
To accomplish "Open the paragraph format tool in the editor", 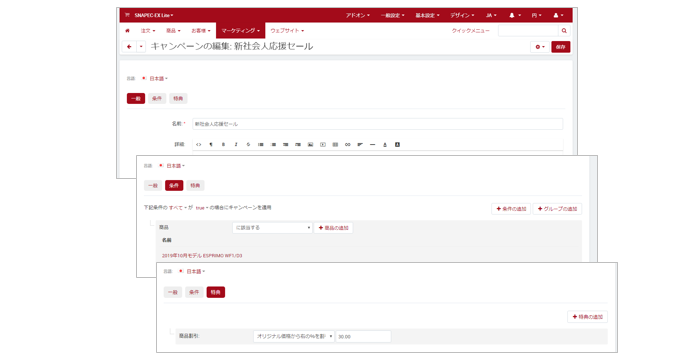I will tap(211, 144).
